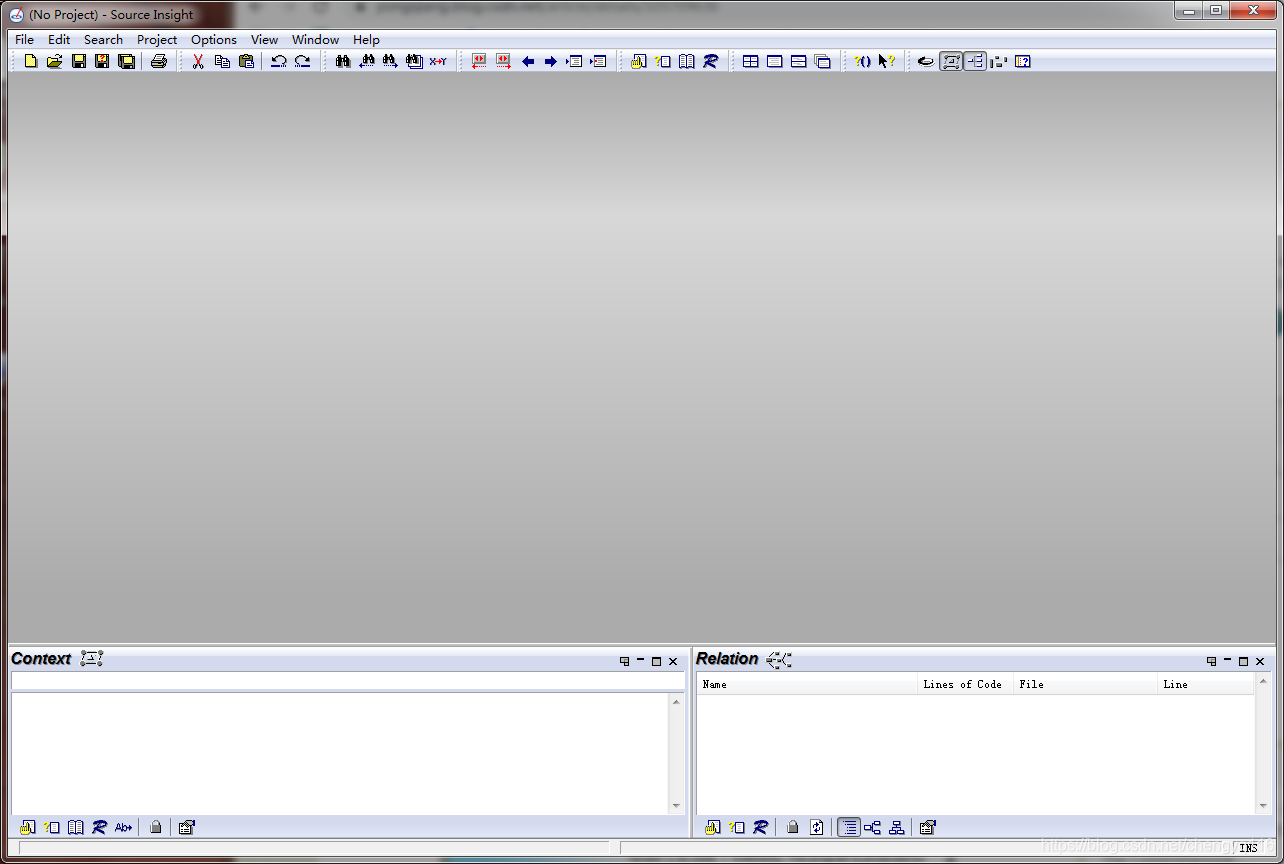Click the Save As disk icon with the question mark
Screen dimensions: 1284x864
click(102, 61)
